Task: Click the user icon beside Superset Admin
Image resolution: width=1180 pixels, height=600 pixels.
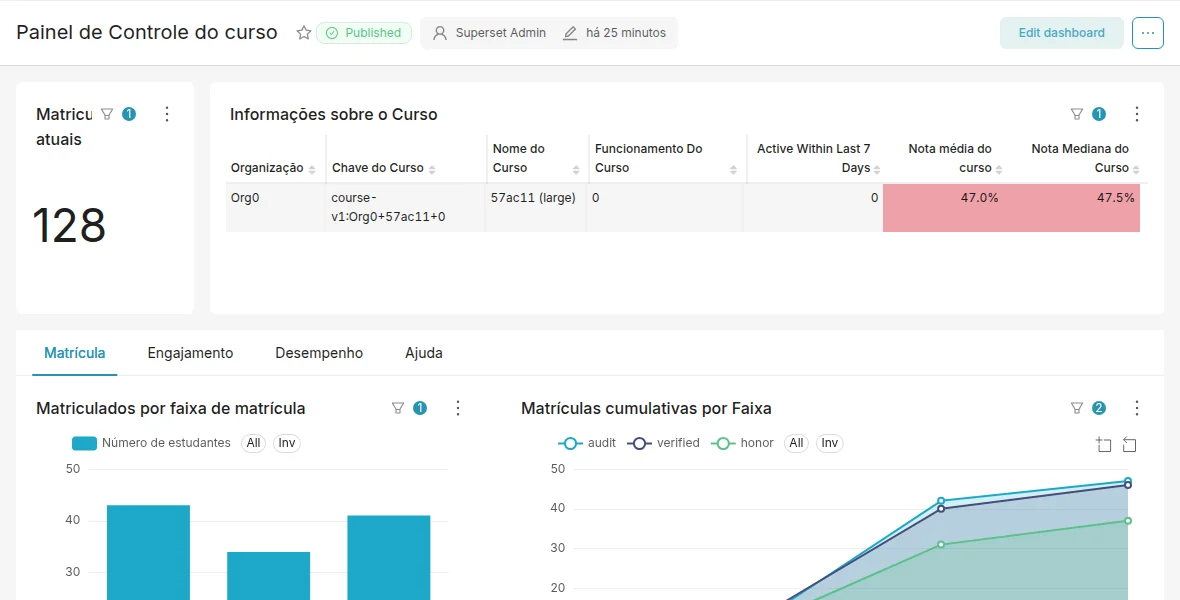Action: pos(439,33)
